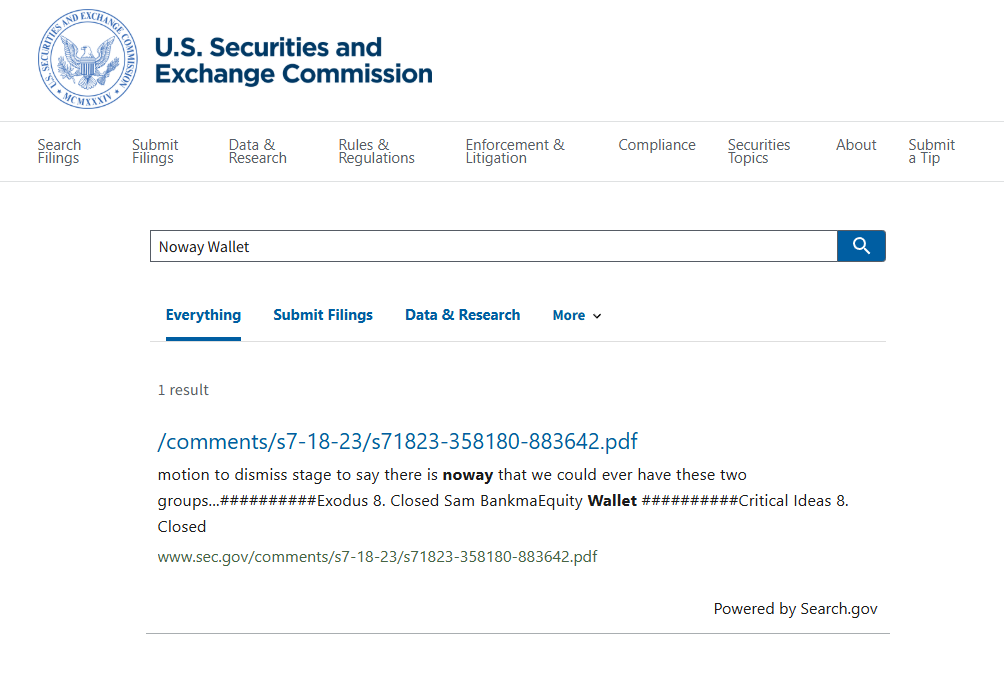1004x695 pixels.
Task: Open the Compliance menu
Action: [656, 145]
